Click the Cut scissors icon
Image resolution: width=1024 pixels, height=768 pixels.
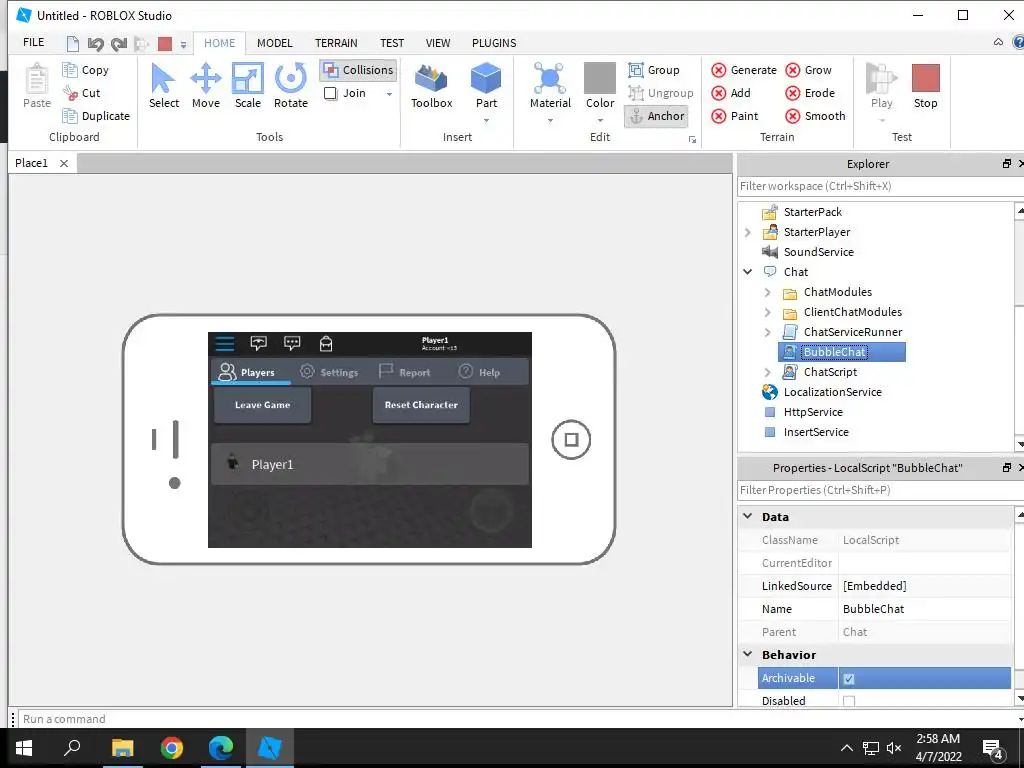point(70,93)
